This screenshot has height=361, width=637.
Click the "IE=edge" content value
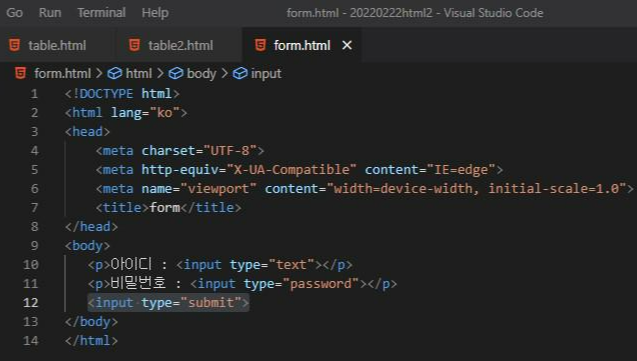click(461, 169)
